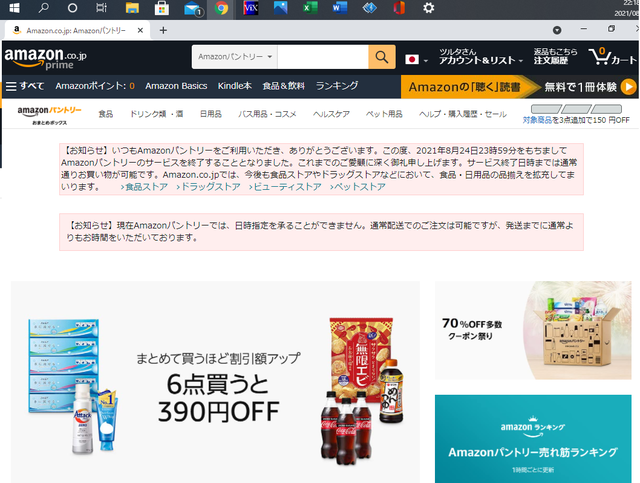Open Excel from taskbar

[x=310, y=8]
